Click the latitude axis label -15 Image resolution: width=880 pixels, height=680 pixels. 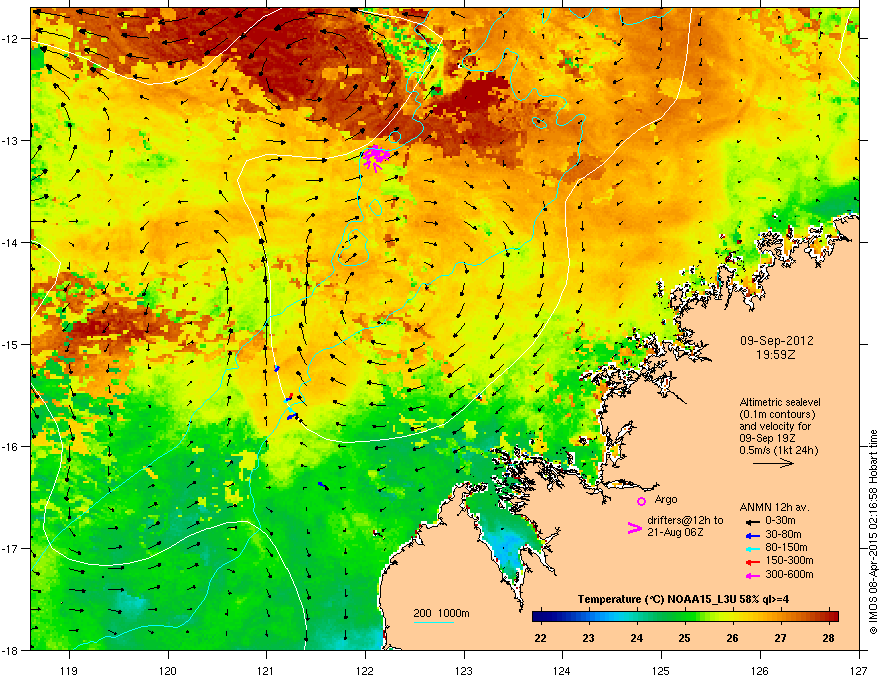pos(10,344)
